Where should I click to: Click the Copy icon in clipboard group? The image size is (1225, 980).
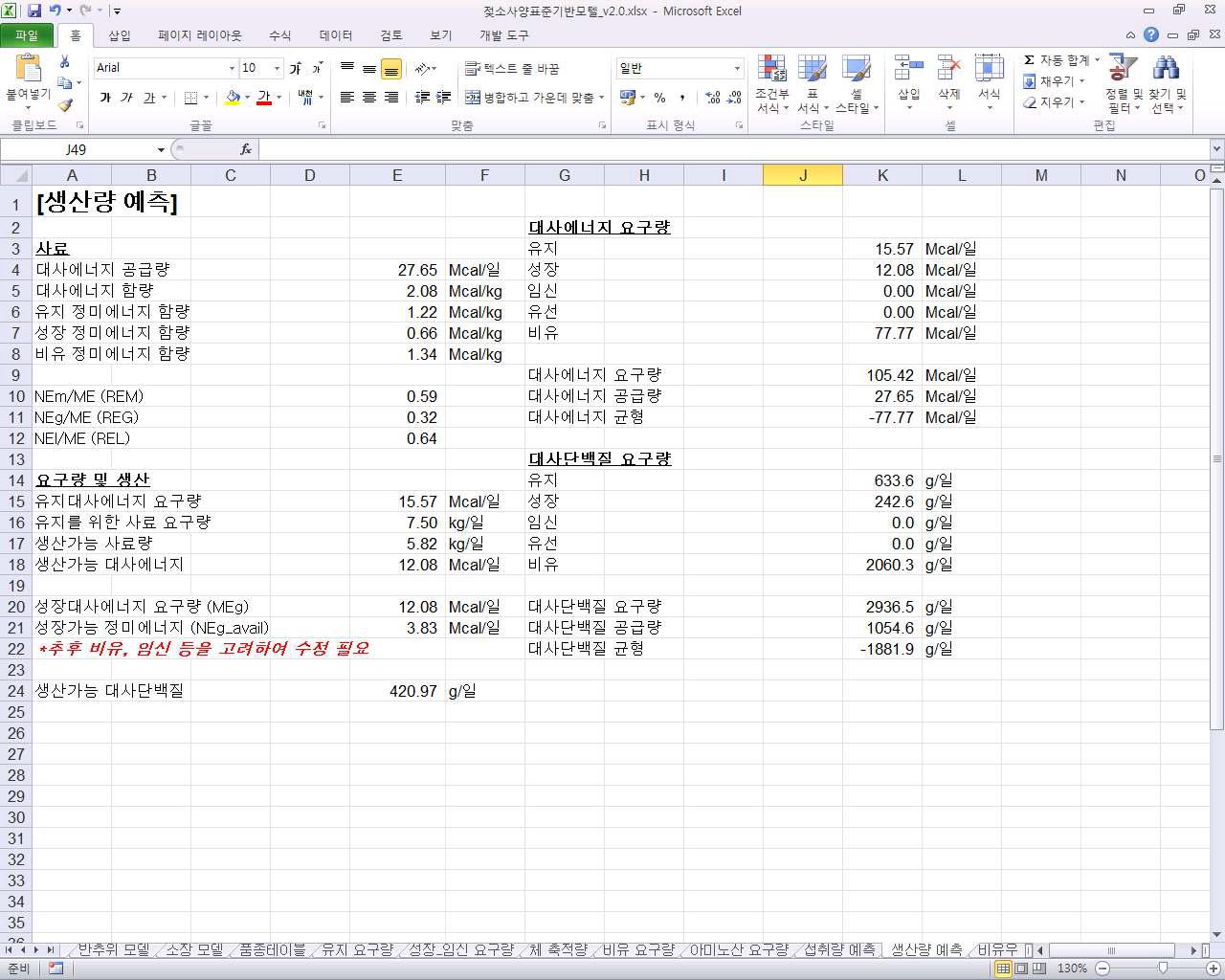[x=64, y=83]
